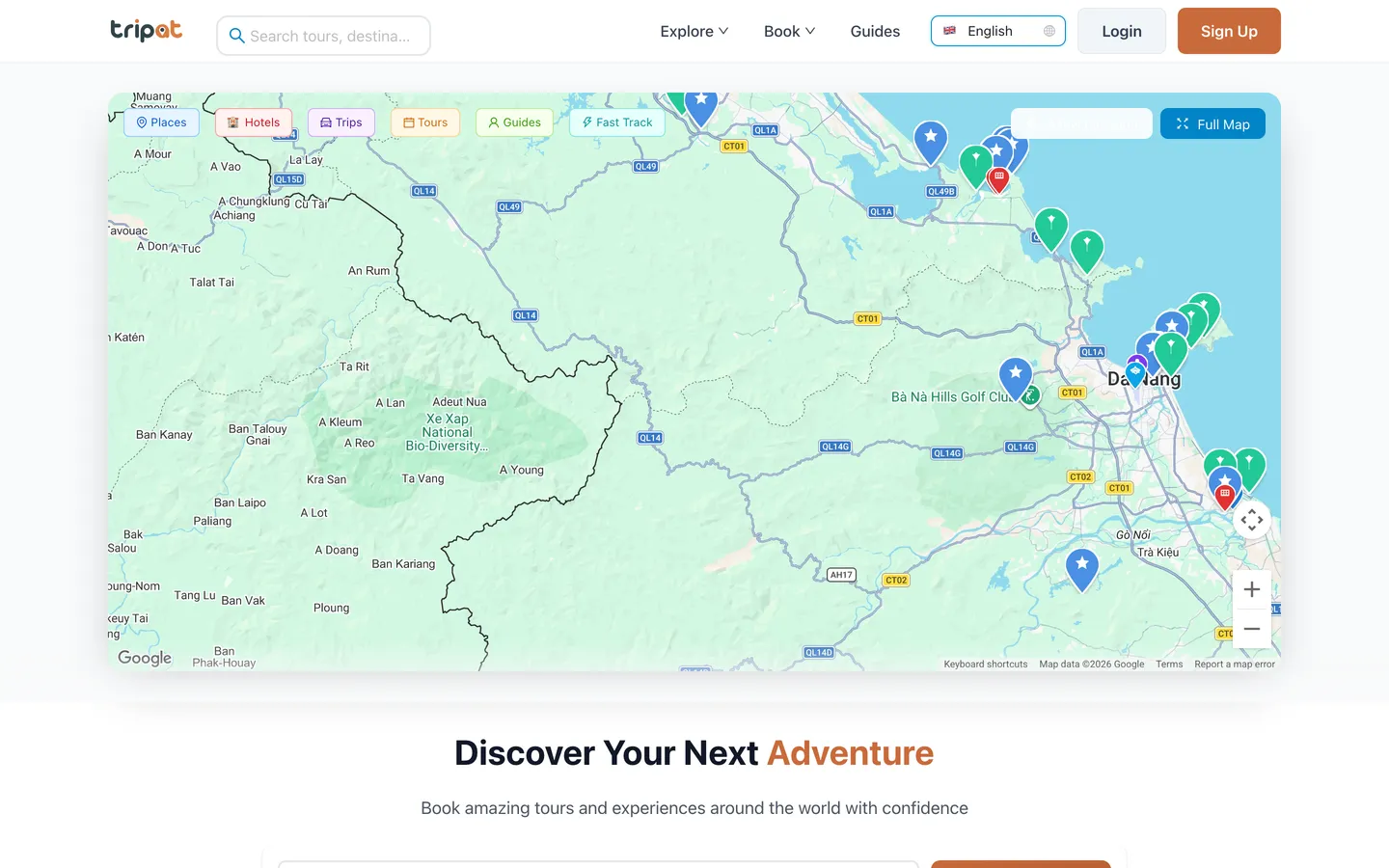
Task: Select blue star marker below Trà Kiệu
Action: 1082,568
